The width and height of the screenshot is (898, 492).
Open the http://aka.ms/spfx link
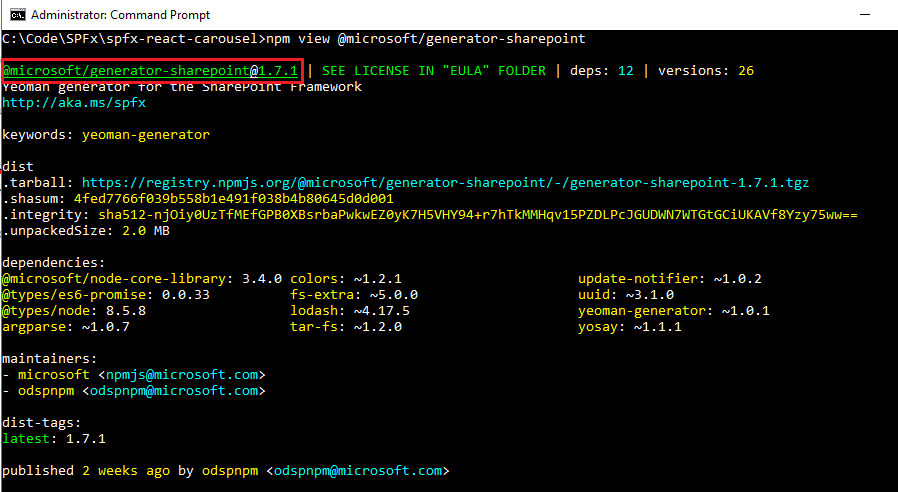(60, 102)
